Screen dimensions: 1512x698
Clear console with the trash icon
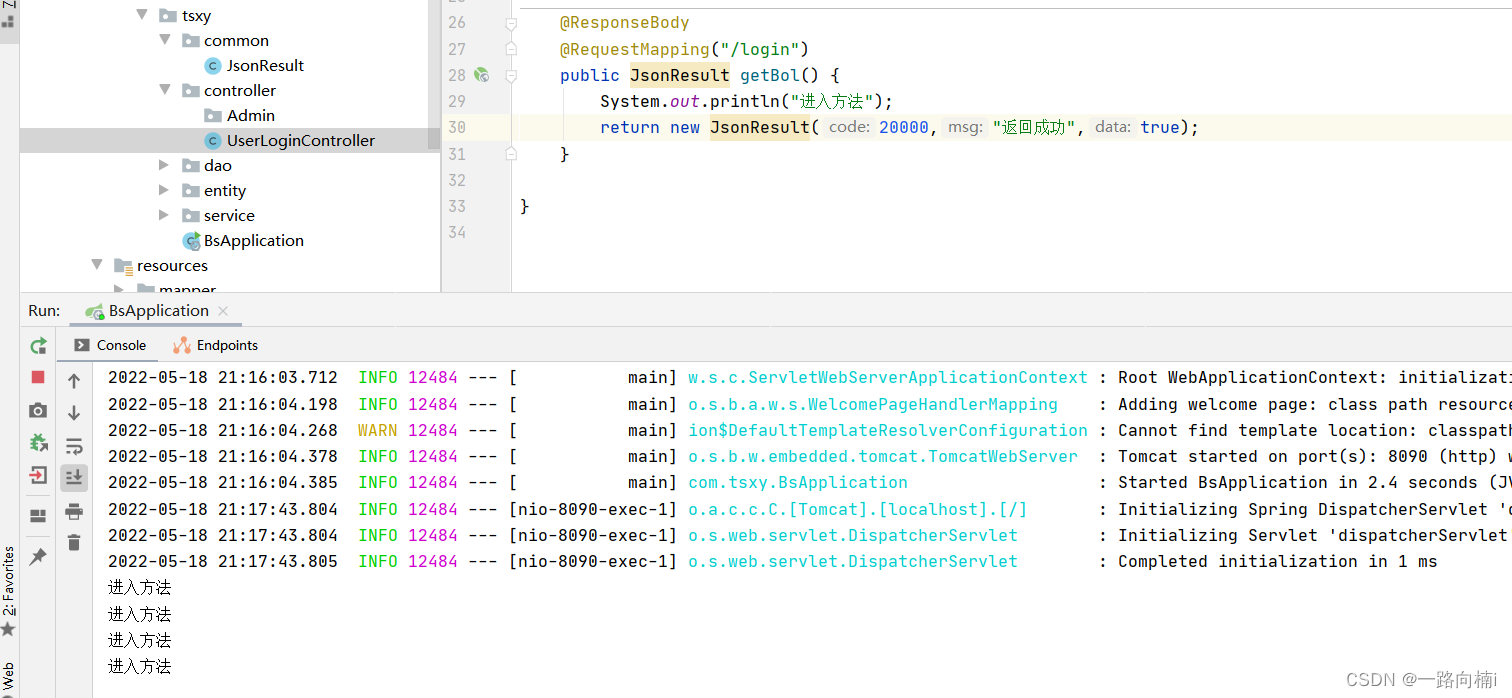point(74,543)
